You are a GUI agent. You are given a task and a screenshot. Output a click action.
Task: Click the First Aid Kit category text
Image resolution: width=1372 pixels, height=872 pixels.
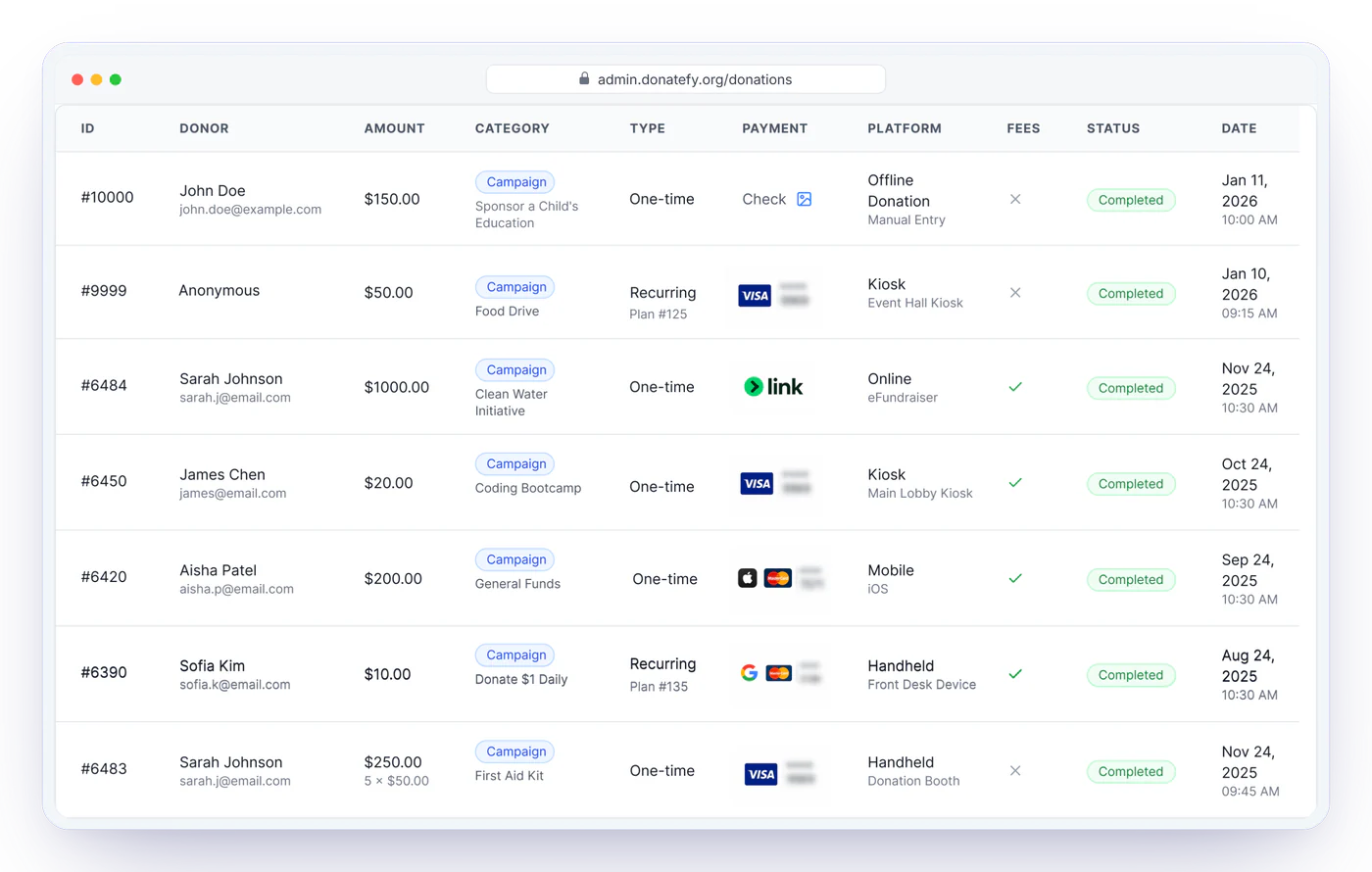point(510,776)
